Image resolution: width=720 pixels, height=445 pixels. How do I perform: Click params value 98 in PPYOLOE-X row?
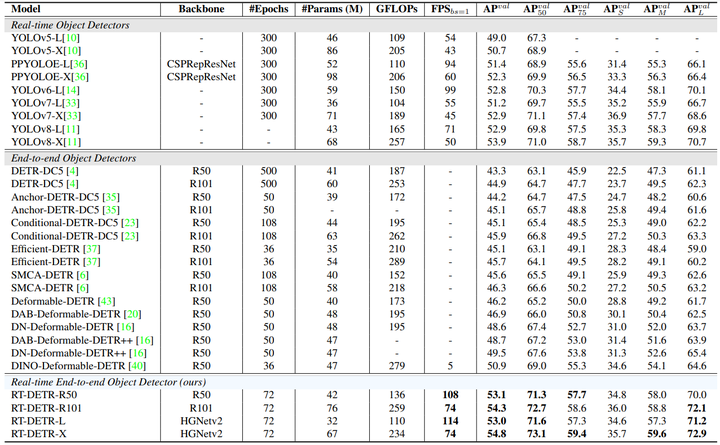click(332, 77)
